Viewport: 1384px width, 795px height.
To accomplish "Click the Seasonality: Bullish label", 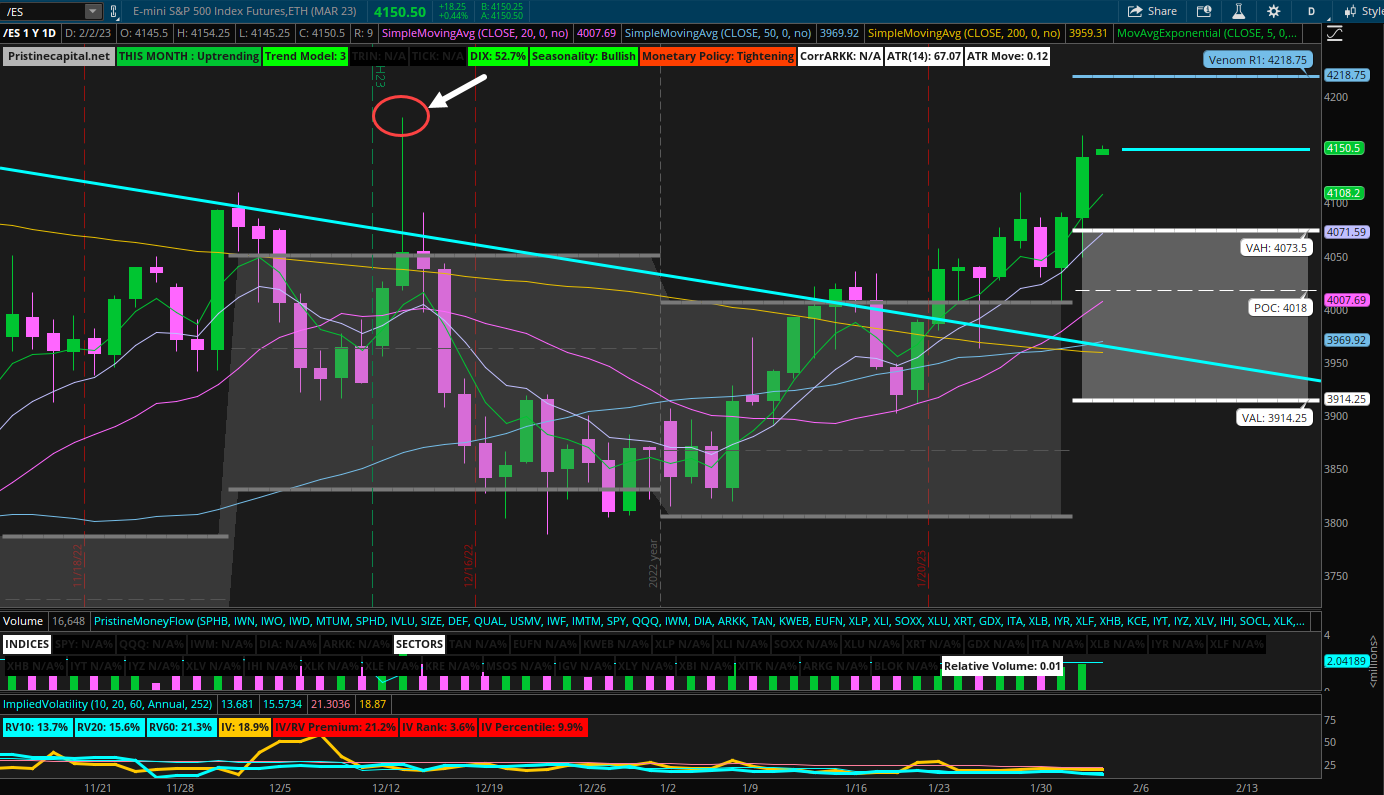I will tap(583, 56).
